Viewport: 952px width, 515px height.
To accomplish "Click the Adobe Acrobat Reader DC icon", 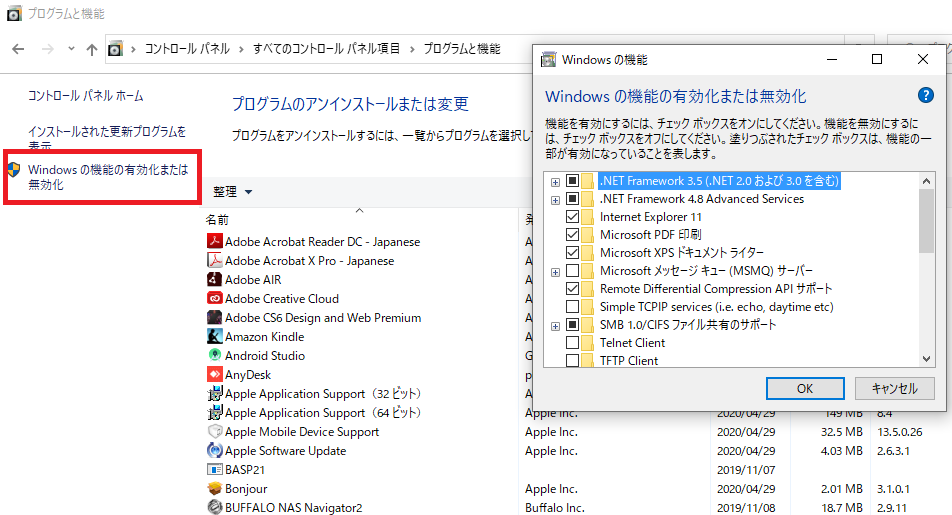I will click(214, 241).
